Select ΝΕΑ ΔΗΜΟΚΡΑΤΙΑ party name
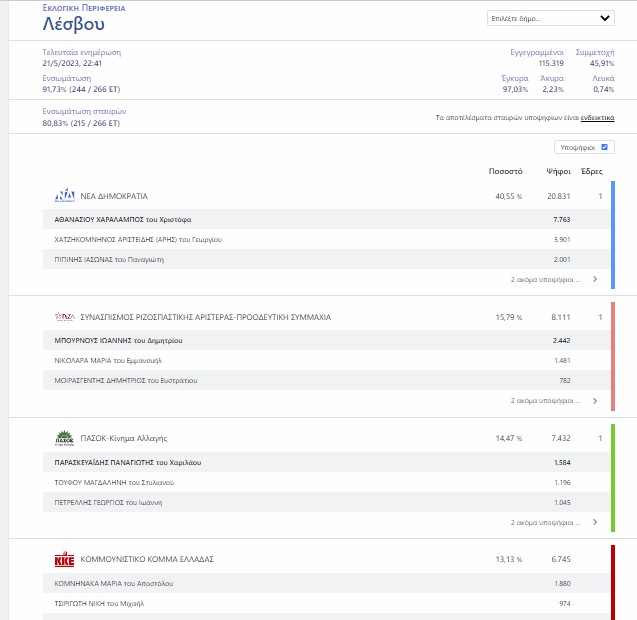Viewport: 637px width, 620px height. (114, 196)
